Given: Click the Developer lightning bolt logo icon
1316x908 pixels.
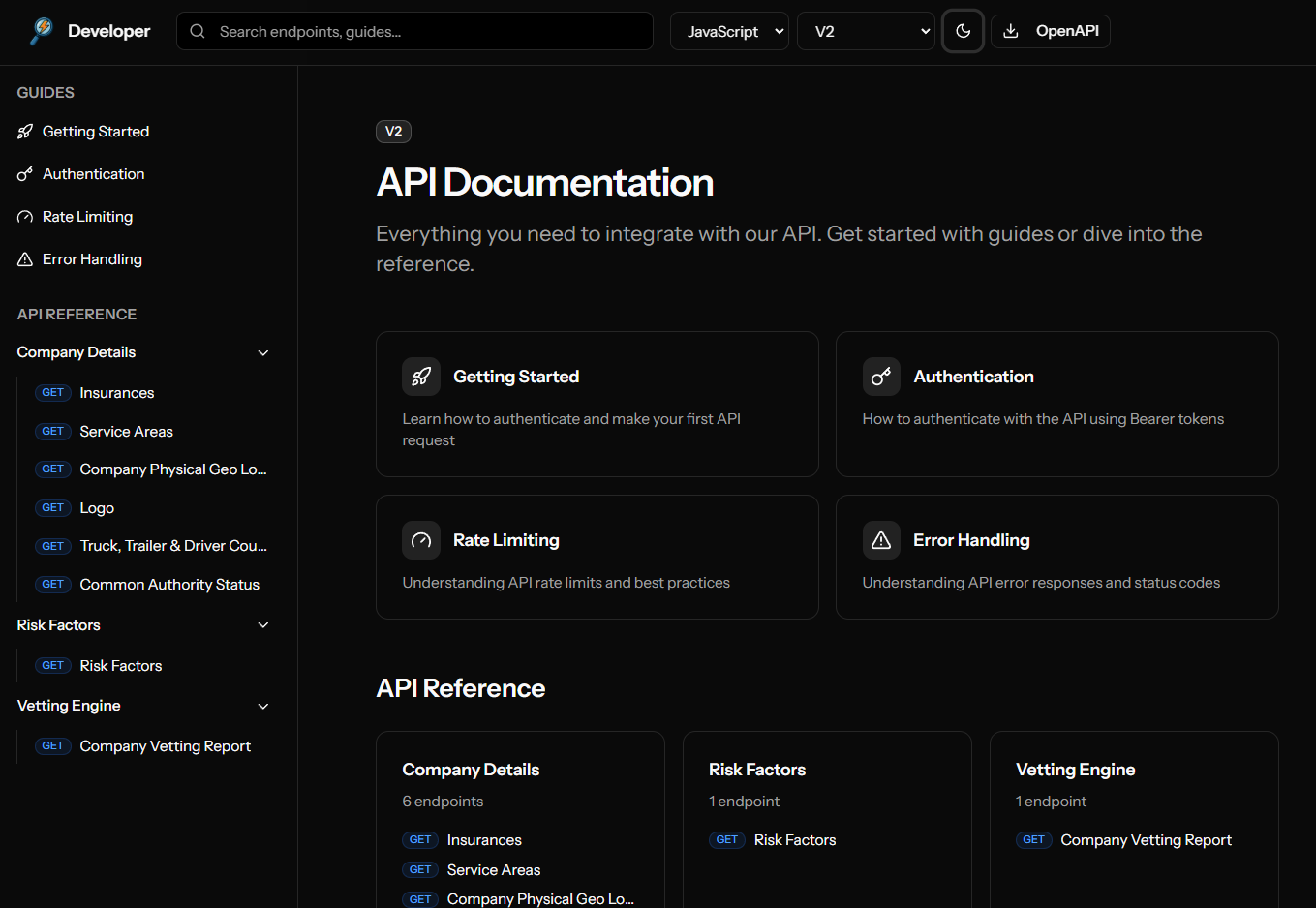Looking at the screenshot, I should (40, 30).
